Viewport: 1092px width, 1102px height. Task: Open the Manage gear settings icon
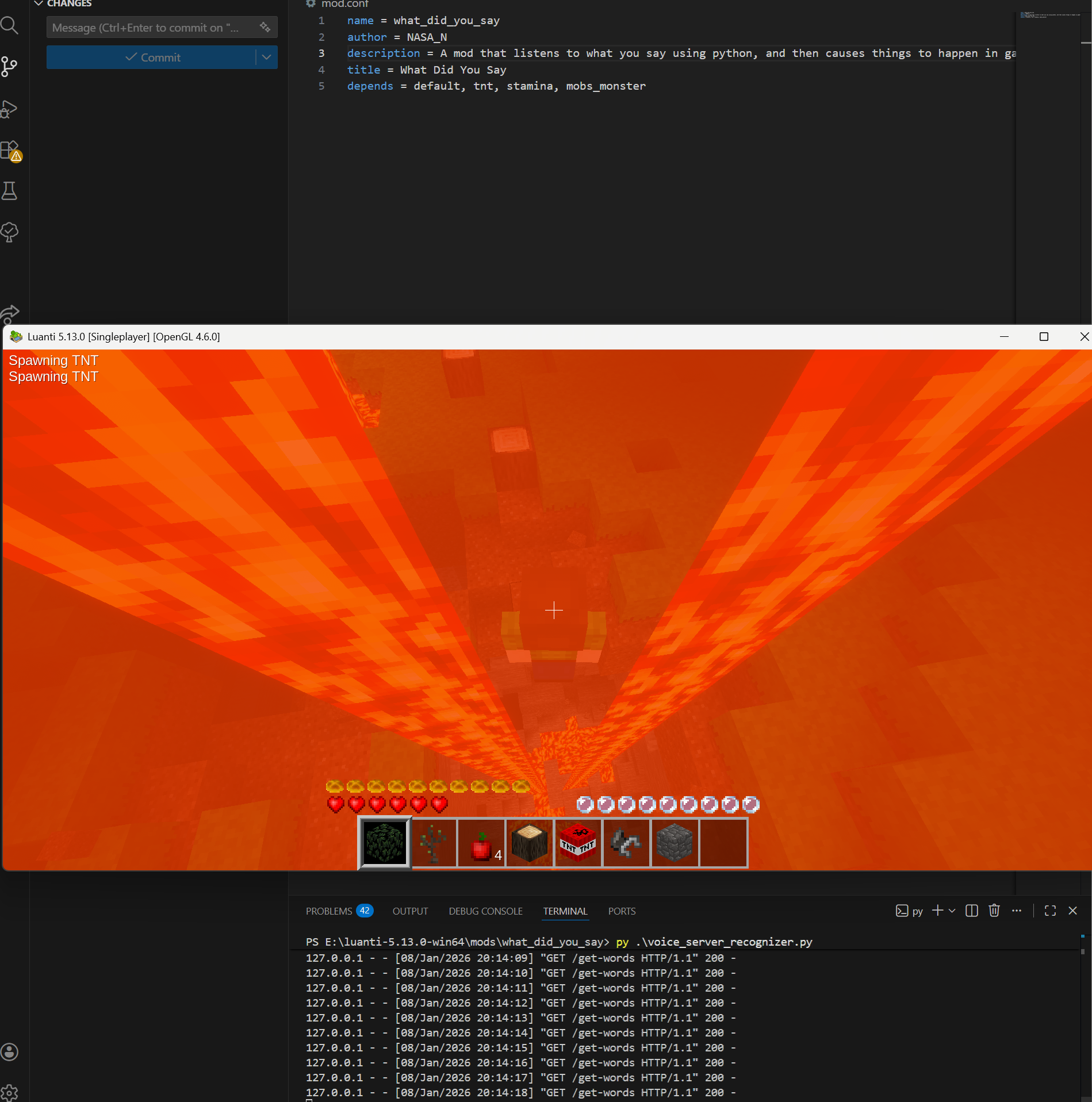pyautogui.click(x=10, y=1091)
